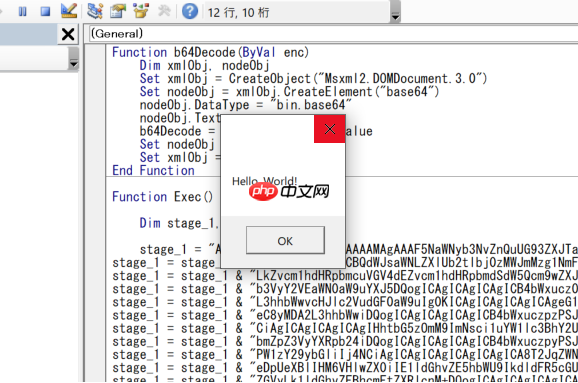The width and height of the screenshot is (578, 383).
Task: Open the Object Browser icon
Action: (x=141, y=11)
